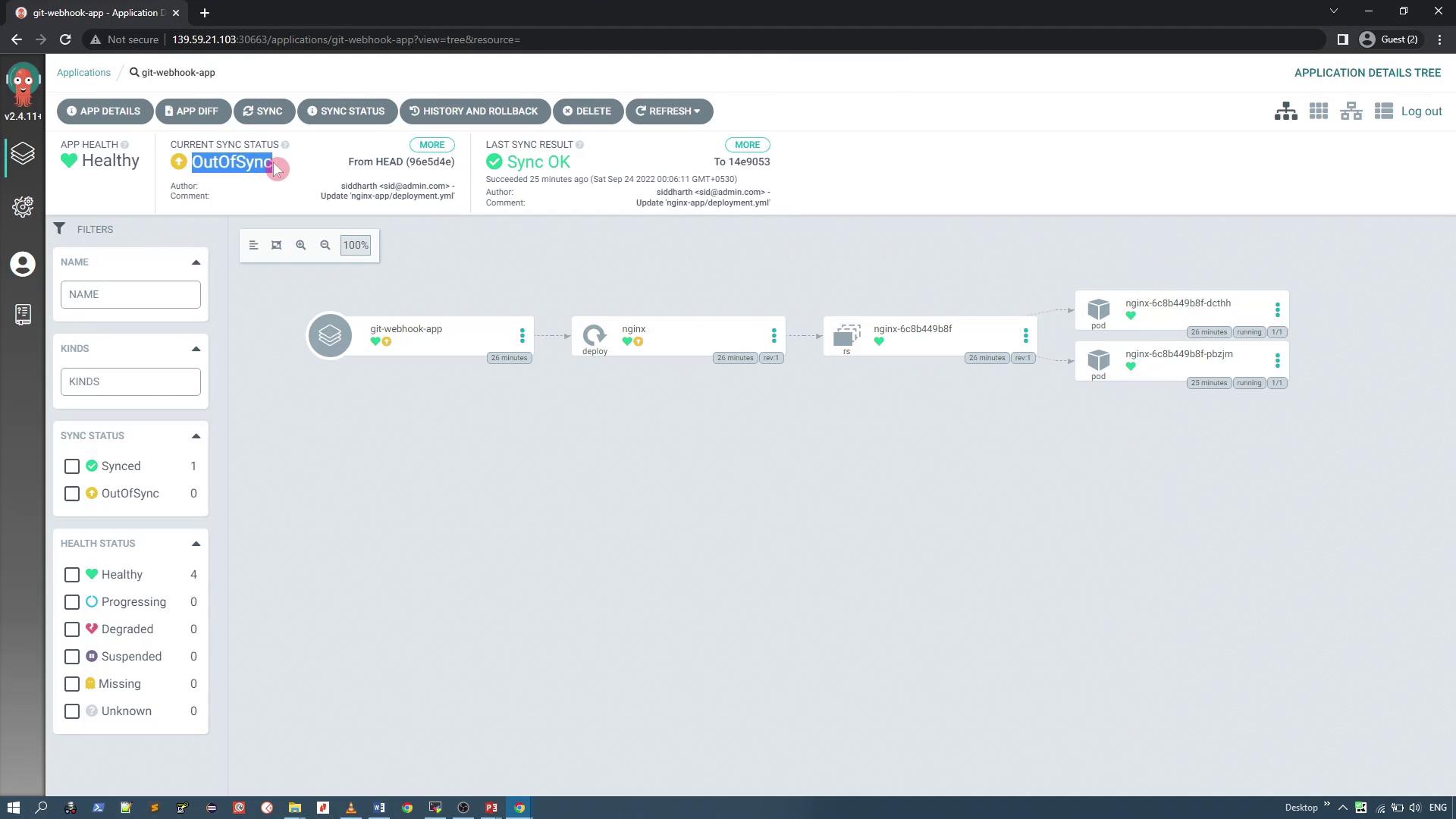This screenshot has width=1456, height=819.
Task: Focus the Kinds filter input field
Action: [130, 381]
